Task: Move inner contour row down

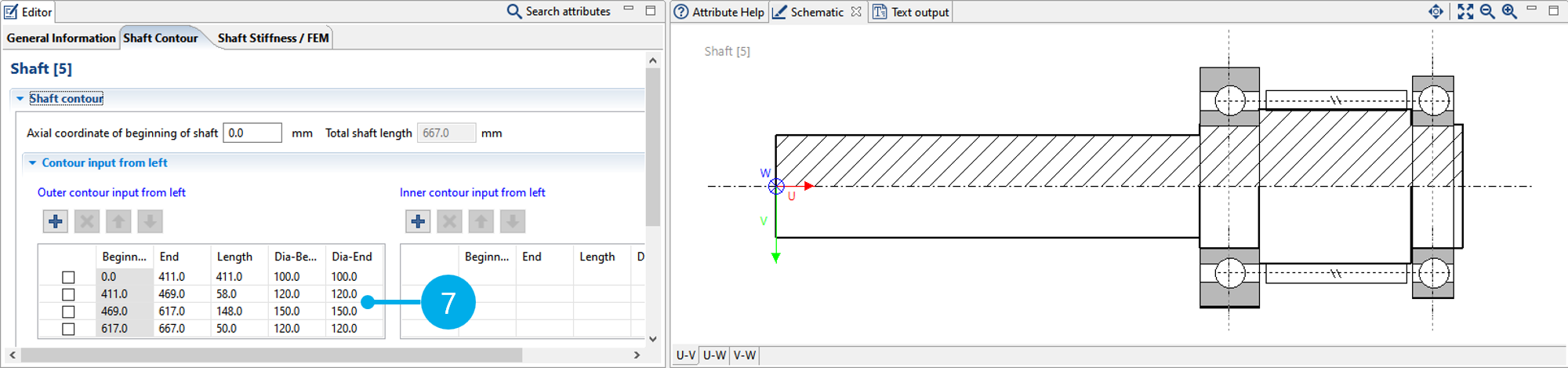Action: [x=513, y=221]
